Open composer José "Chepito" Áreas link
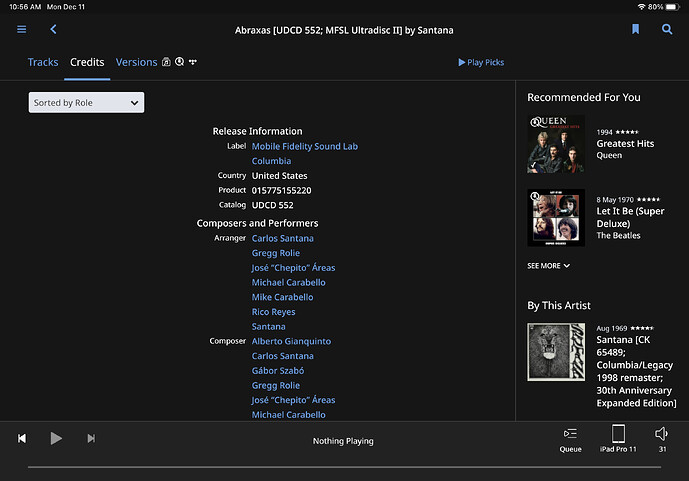The image size is (689, 481). coord(293,400)
